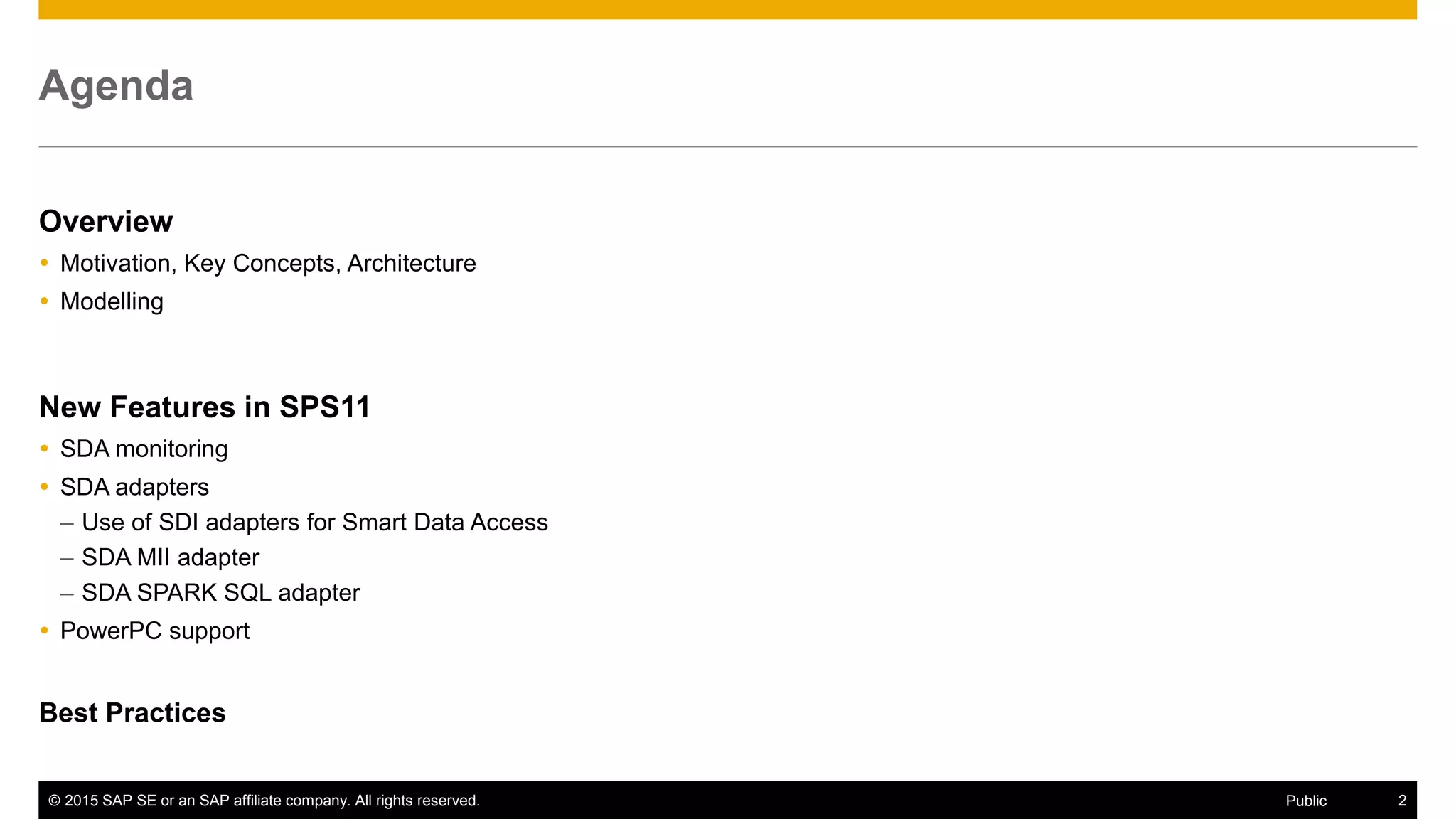
Task: Click the 'Public' label in footer
Action: click(1306, 801)
